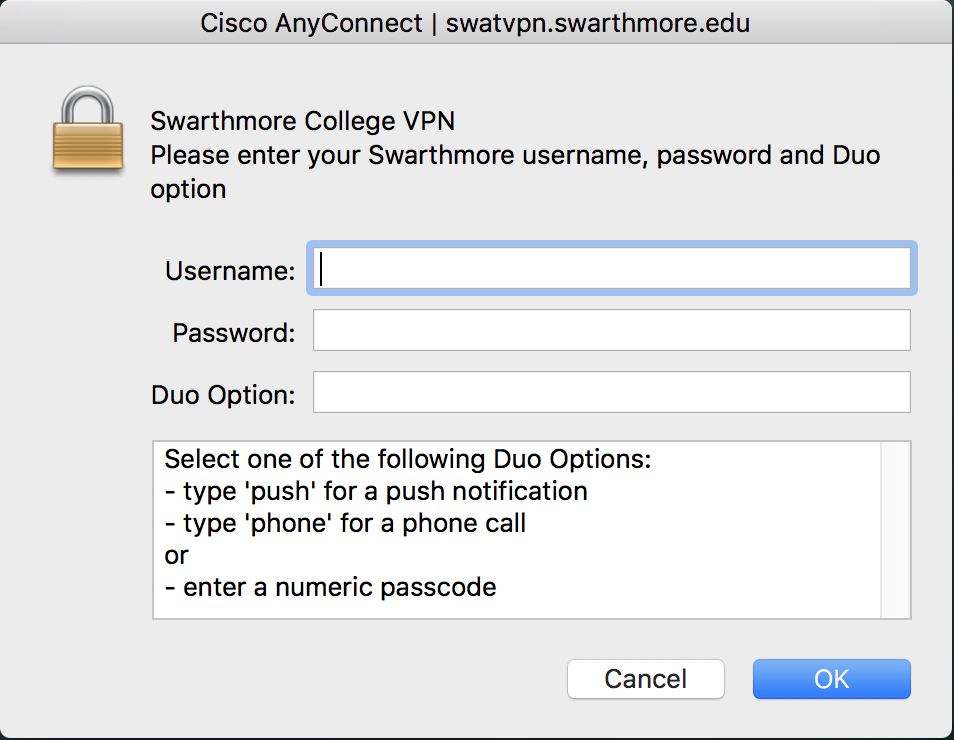Click the 'phone' call instruction line
The image size is (954, 740).
pos(345,523)
